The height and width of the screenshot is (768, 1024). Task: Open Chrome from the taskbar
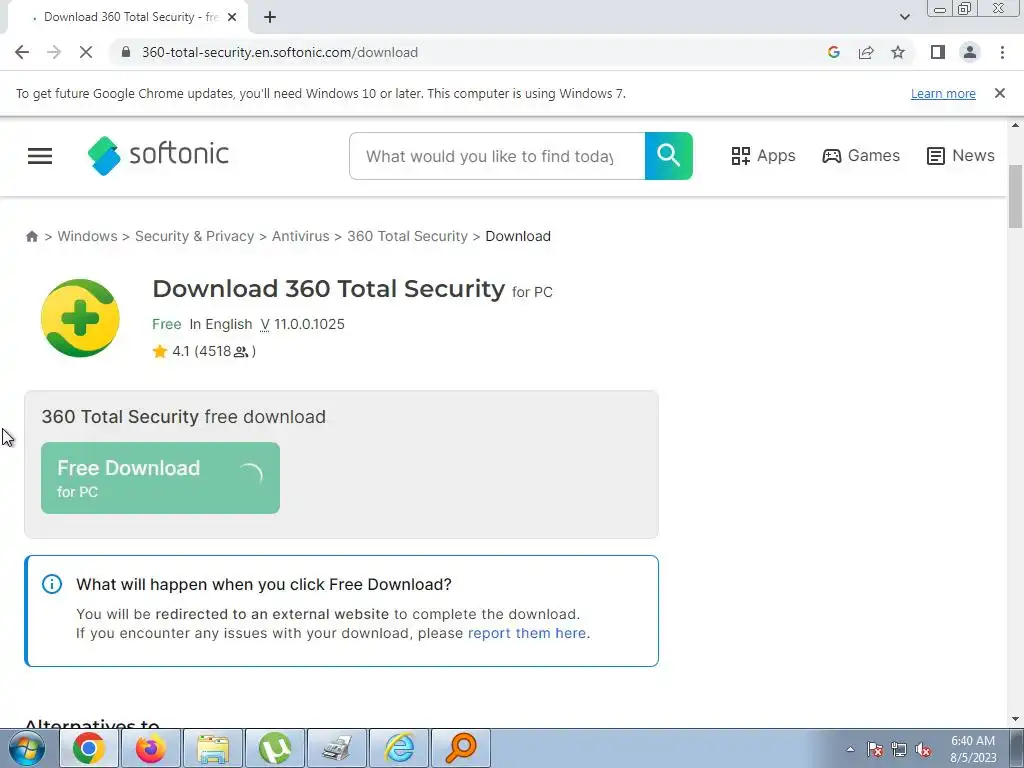pyautogui.click(x=89, y=748)
